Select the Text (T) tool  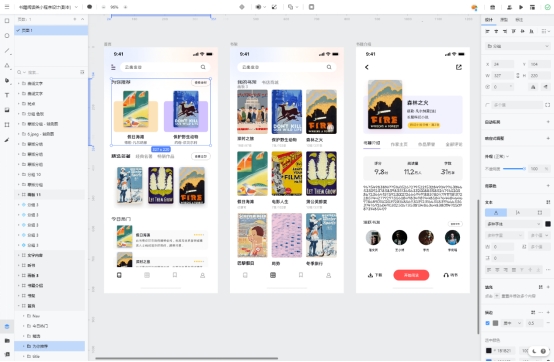point(7,95)
